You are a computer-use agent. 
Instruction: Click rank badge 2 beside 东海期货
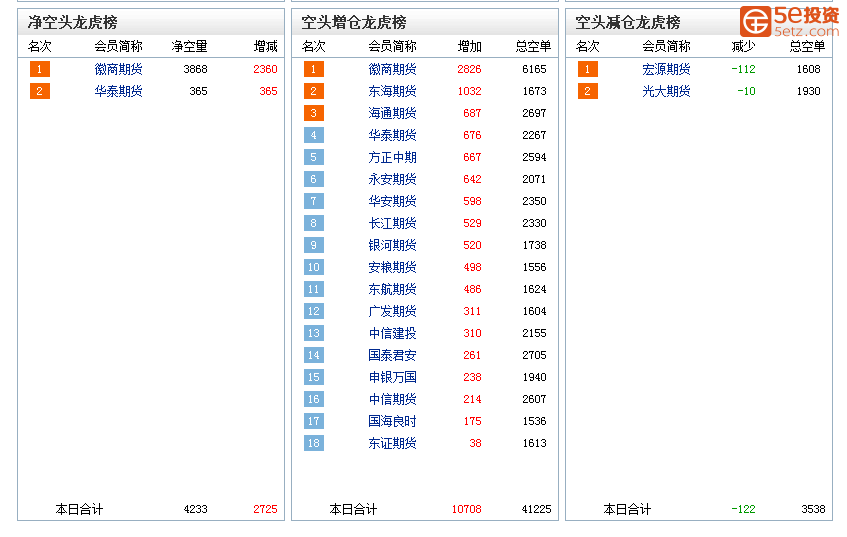[x=313, y=91]
